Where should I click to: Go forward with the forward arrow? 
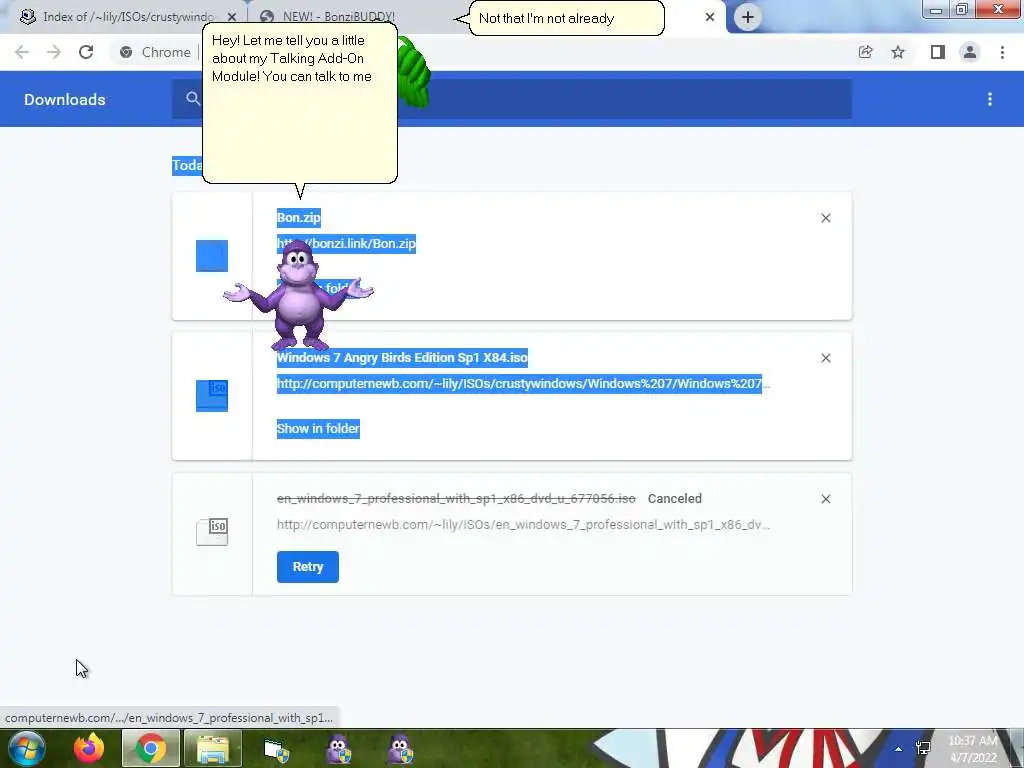pos(54,52)
